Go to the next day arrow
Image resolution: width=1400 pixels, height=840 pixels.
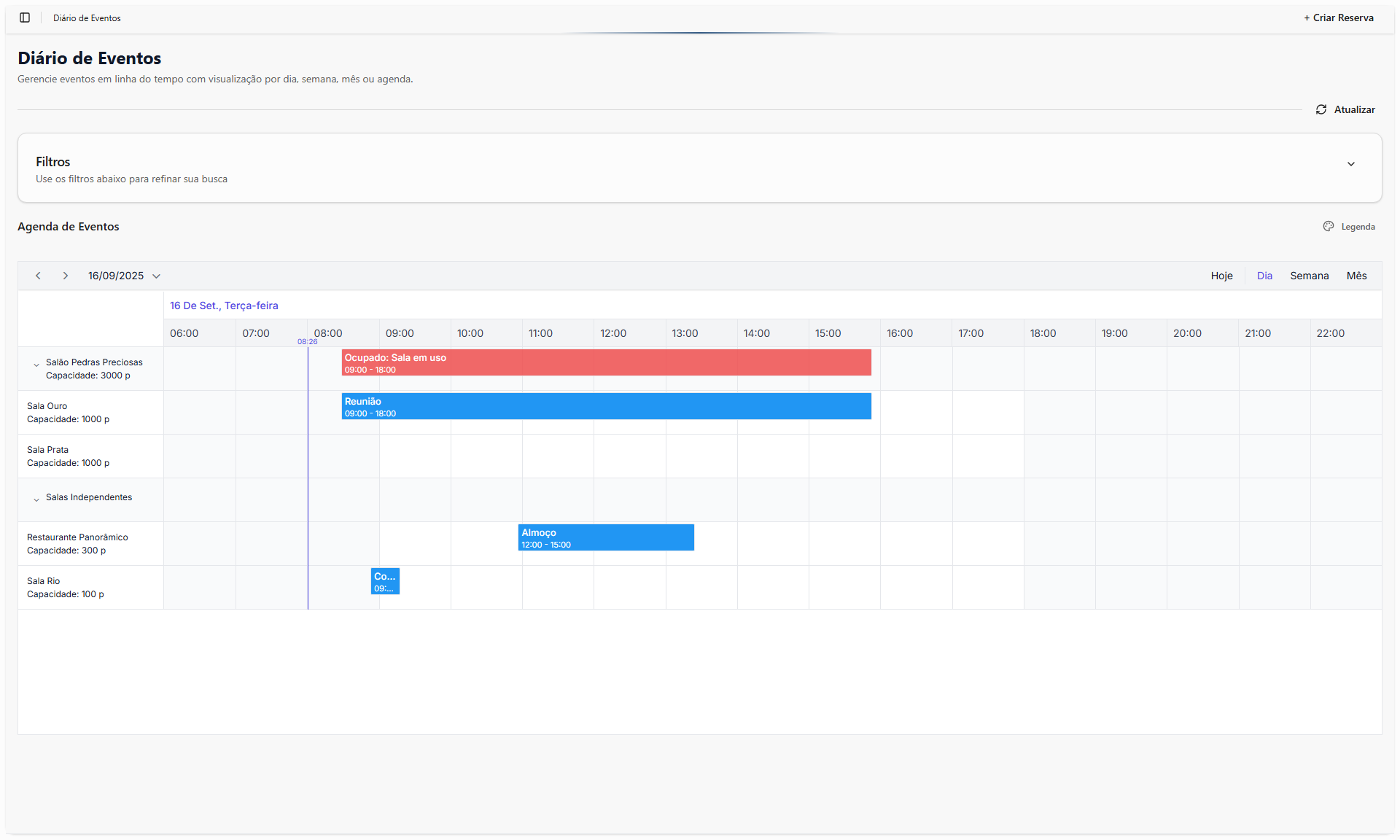[x=66, y=276]
